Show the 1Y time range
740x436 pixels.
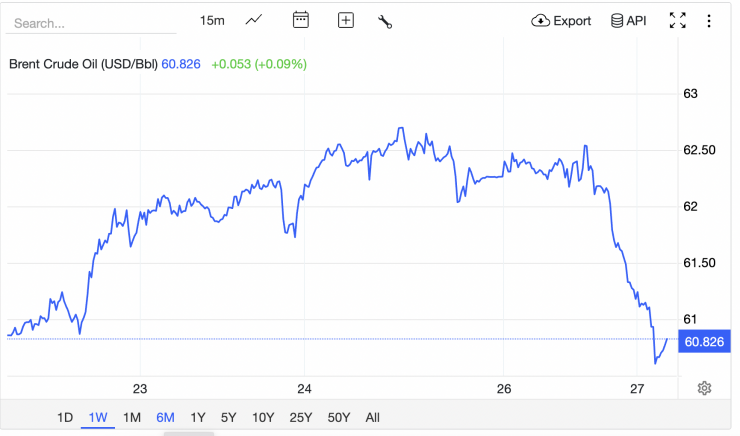pos(197,417)
